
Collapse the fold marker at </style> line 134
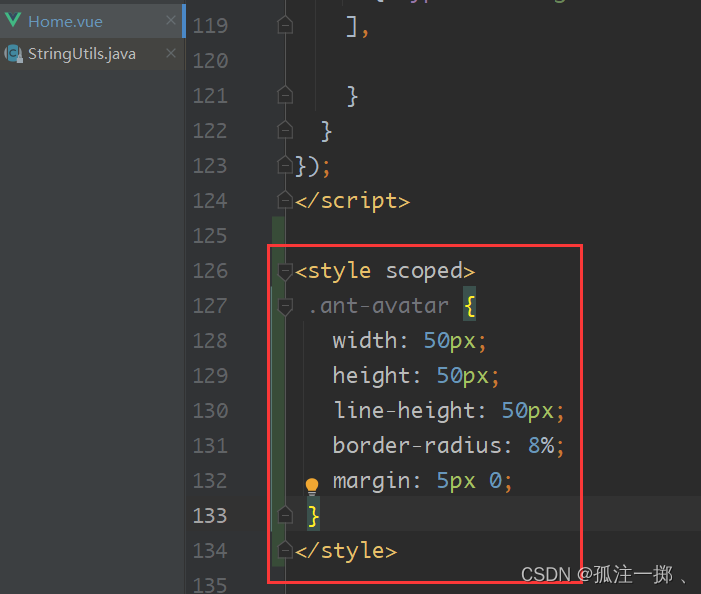click(285, 550)
